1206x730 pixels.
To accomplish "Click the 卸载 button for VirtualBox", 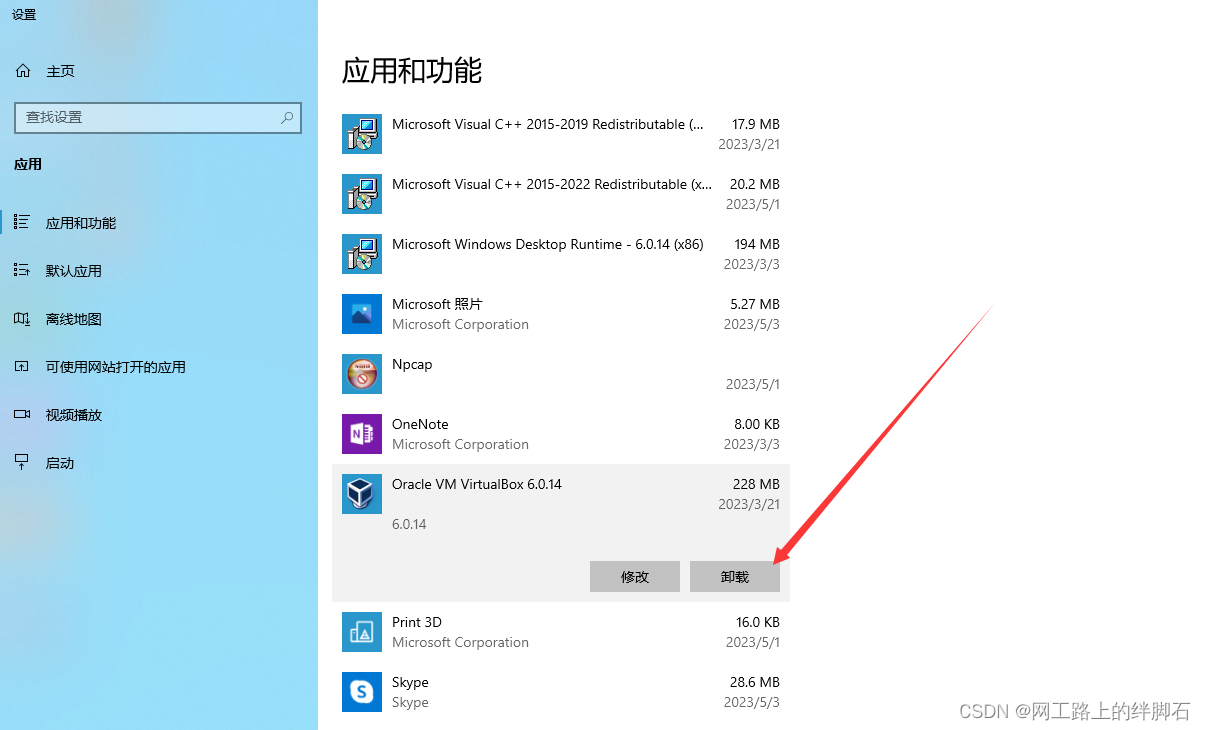I will [735, 577].
